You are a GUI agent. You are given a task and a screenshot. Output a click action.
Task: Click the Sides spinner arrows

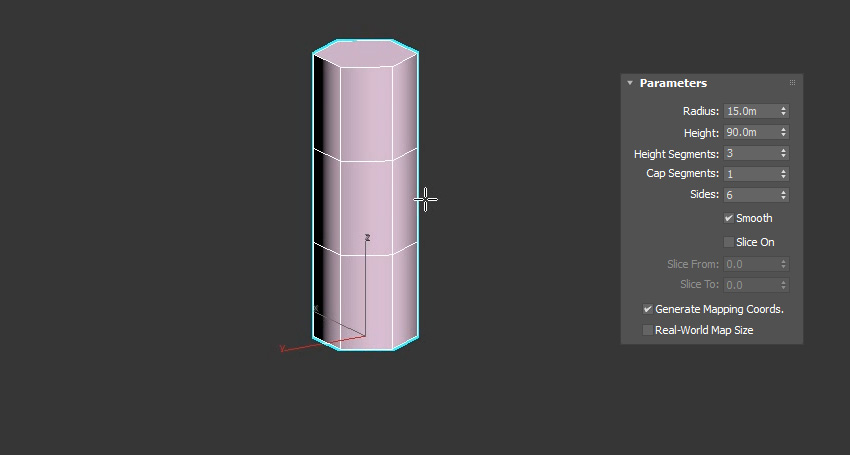coord(783,195)
